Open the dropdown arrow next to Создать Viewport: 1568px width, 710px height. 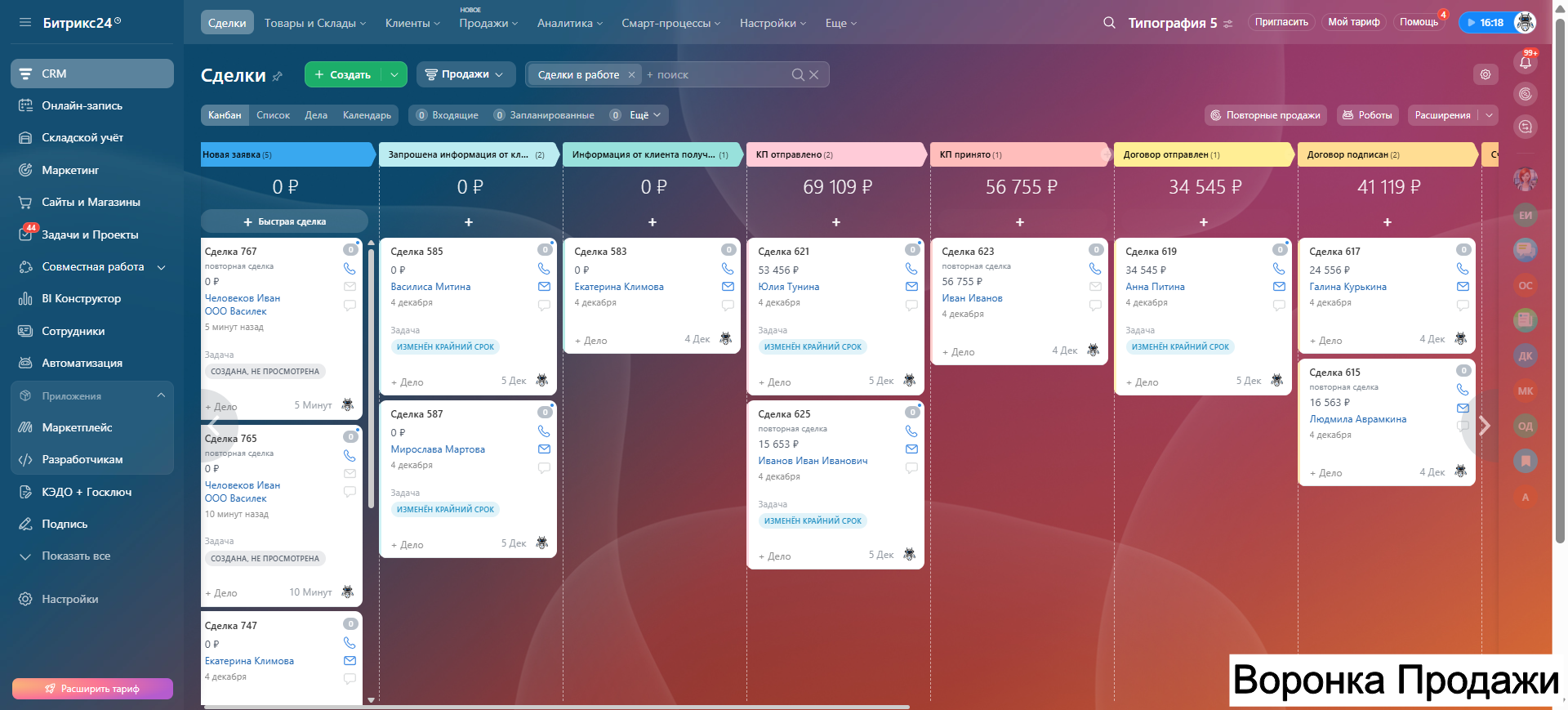tap(394, 74)
